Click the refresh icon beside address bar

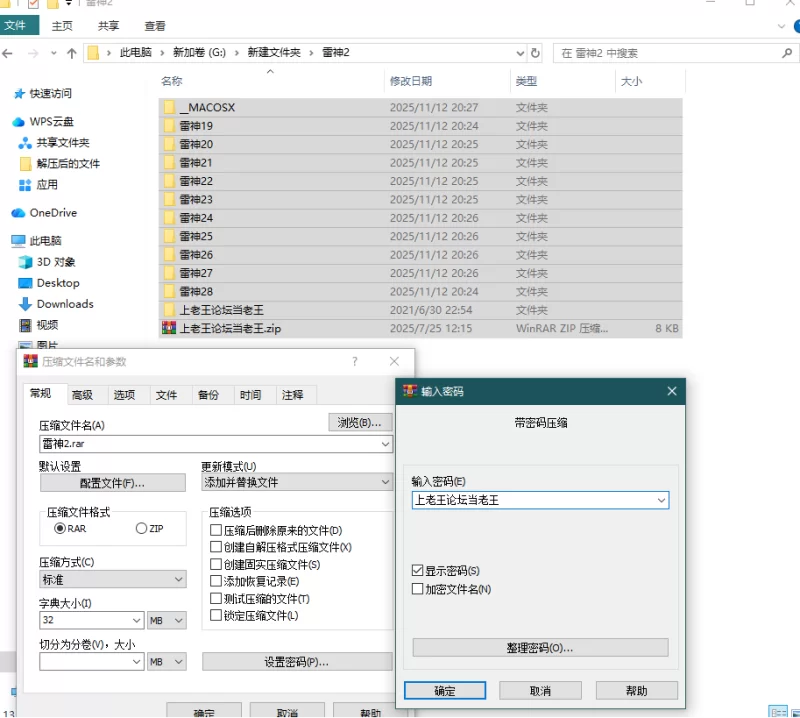pyautogui.click(x=536, y=53)
